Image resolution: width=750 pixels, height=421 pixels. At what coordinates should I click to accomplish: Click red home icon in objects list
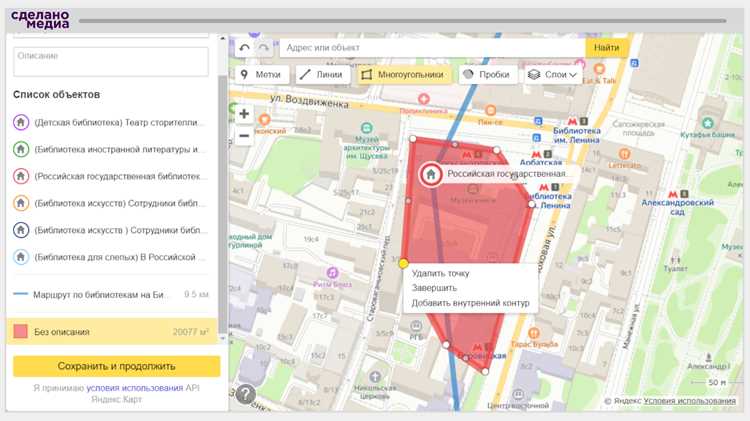click(x=21, y=176)
